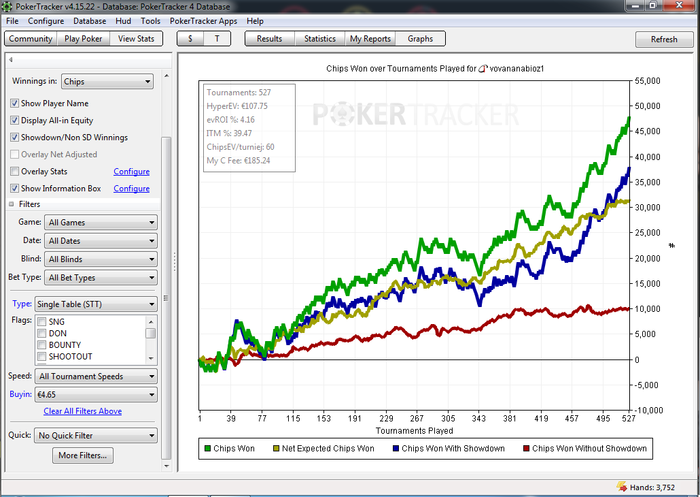The width and height of the screenshot is (700, 497).
Task: Select the $ cash games button
Action: click(x=190, y=39)
